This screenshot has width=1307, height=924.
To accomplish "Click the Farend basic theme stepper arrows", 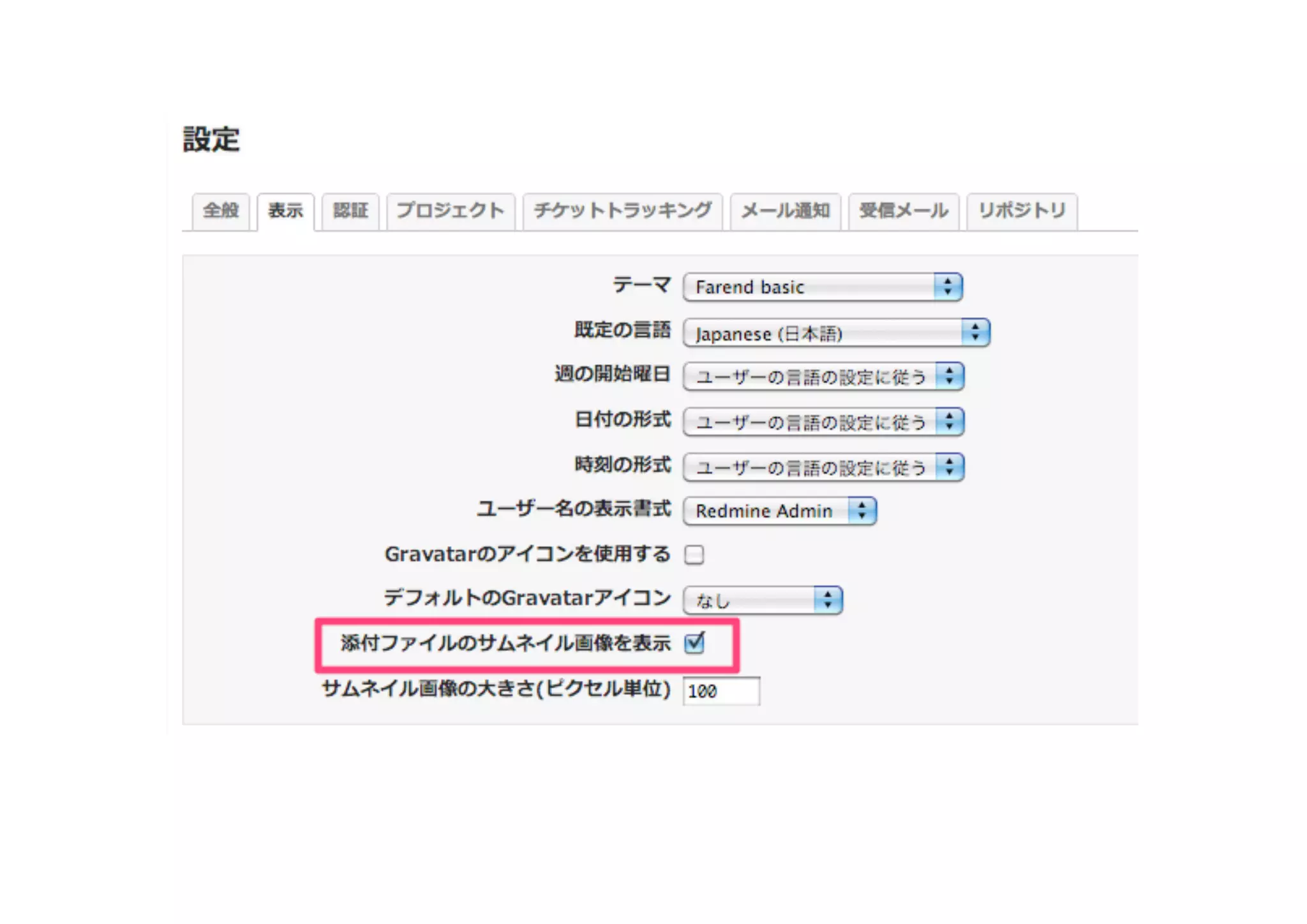I will coord(948,287).
